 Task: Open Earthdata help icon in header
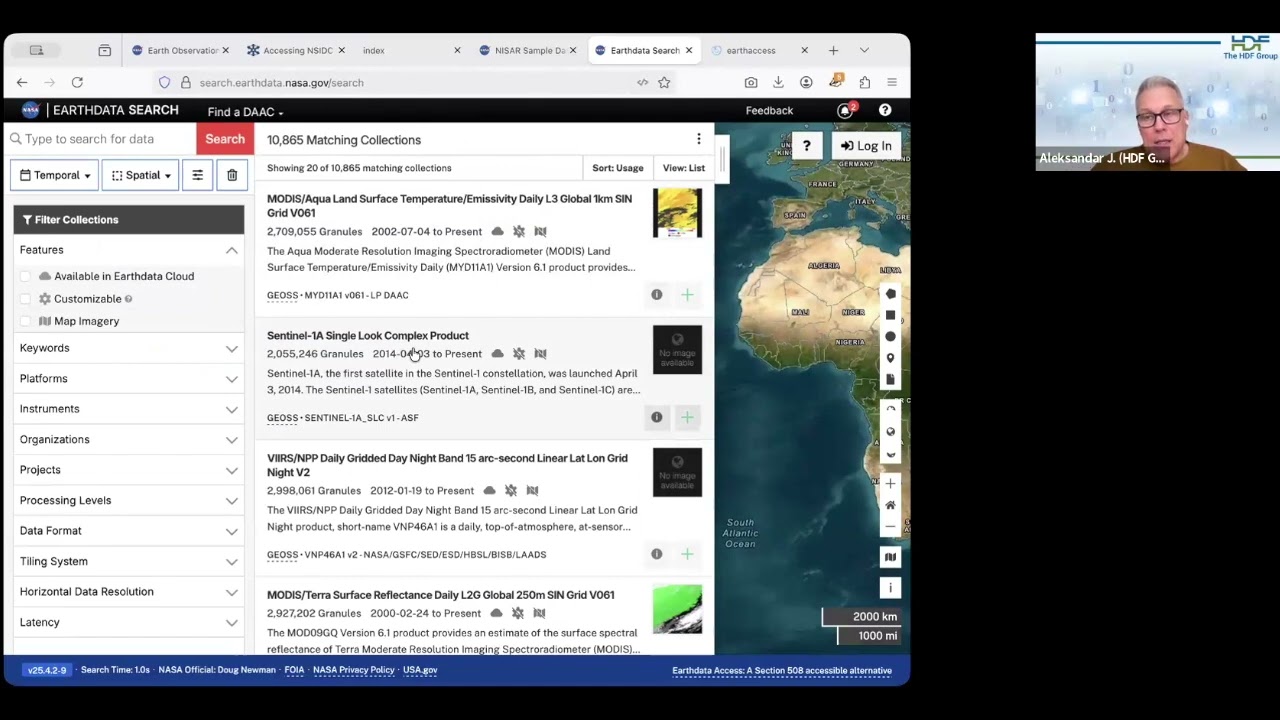pyautogui.click(x=885, y=111)
